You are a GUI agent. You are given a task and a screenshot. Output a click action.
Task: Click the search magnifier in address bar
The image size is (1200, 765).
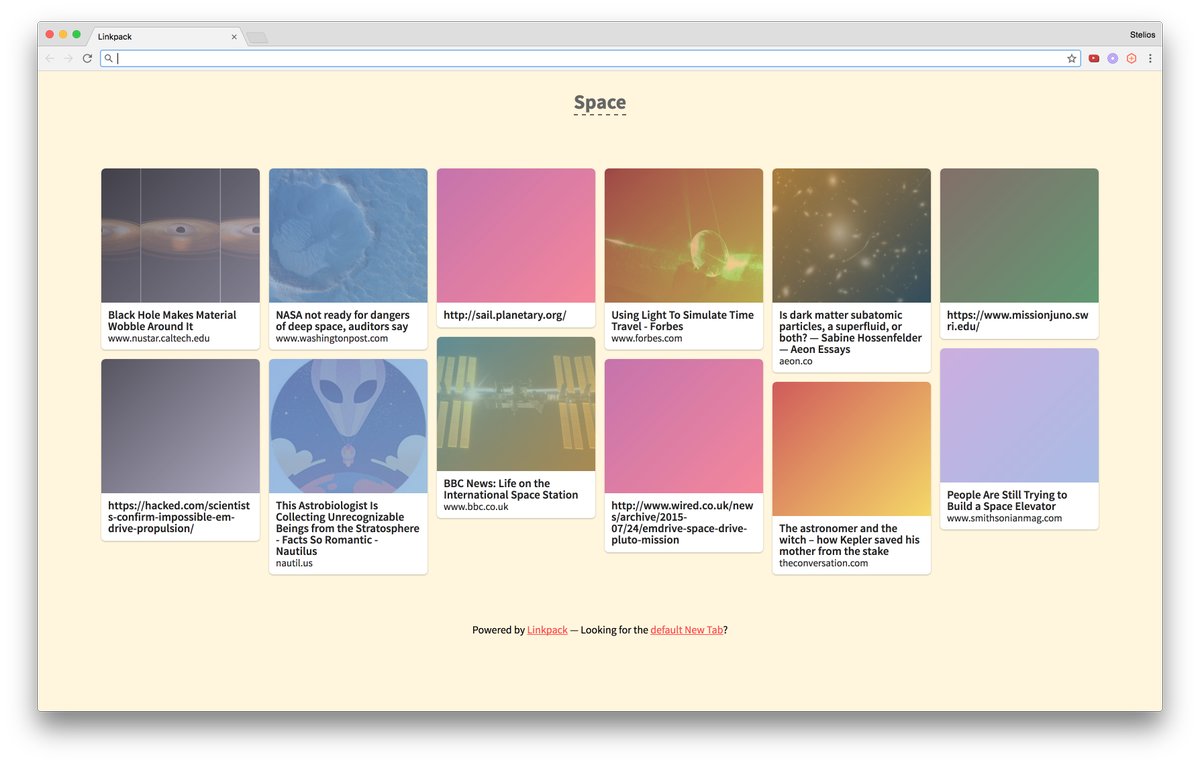109,59
